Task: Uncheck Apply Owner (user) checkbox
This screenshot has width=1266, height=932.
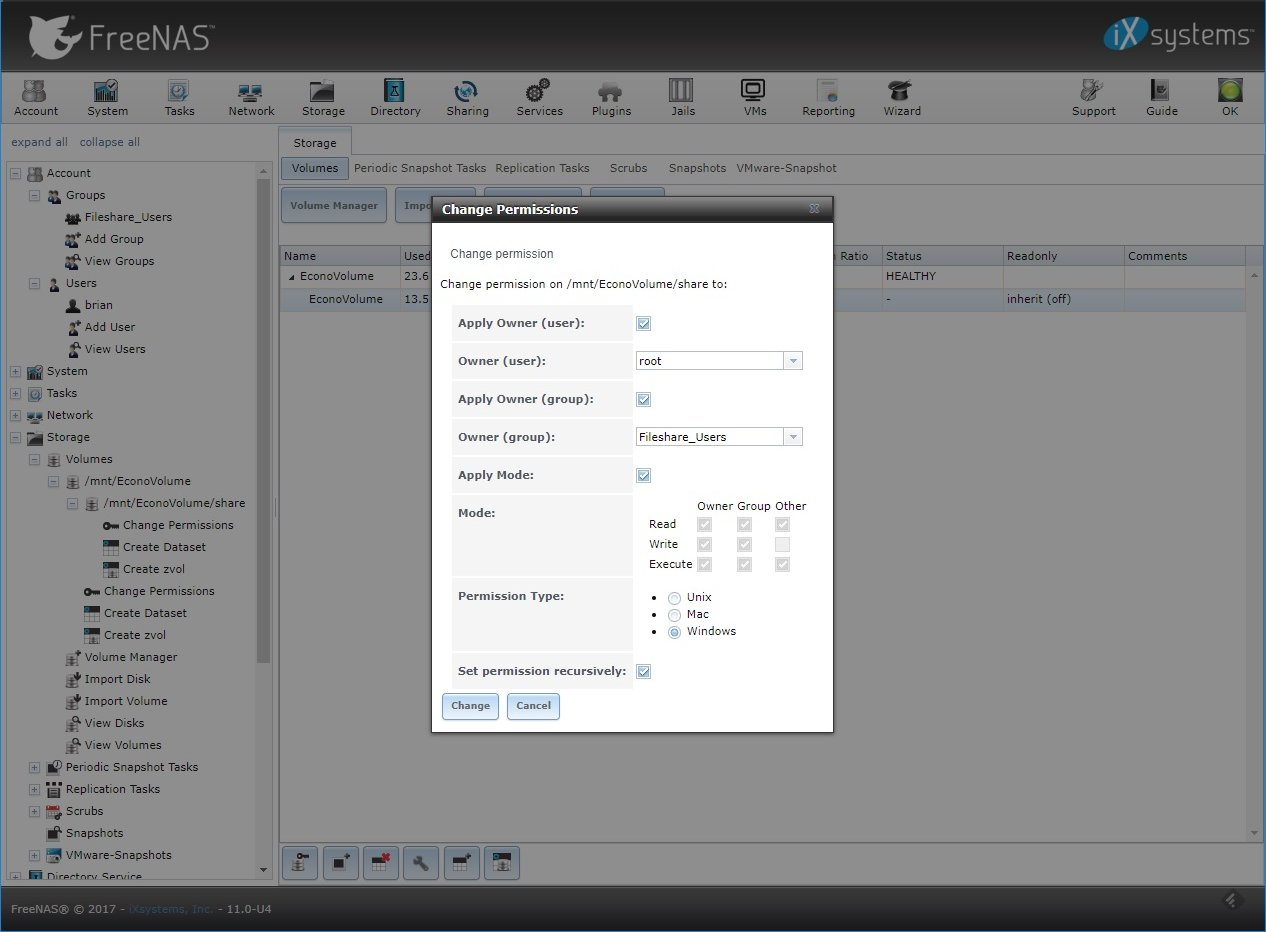Action: click(644, 324)
